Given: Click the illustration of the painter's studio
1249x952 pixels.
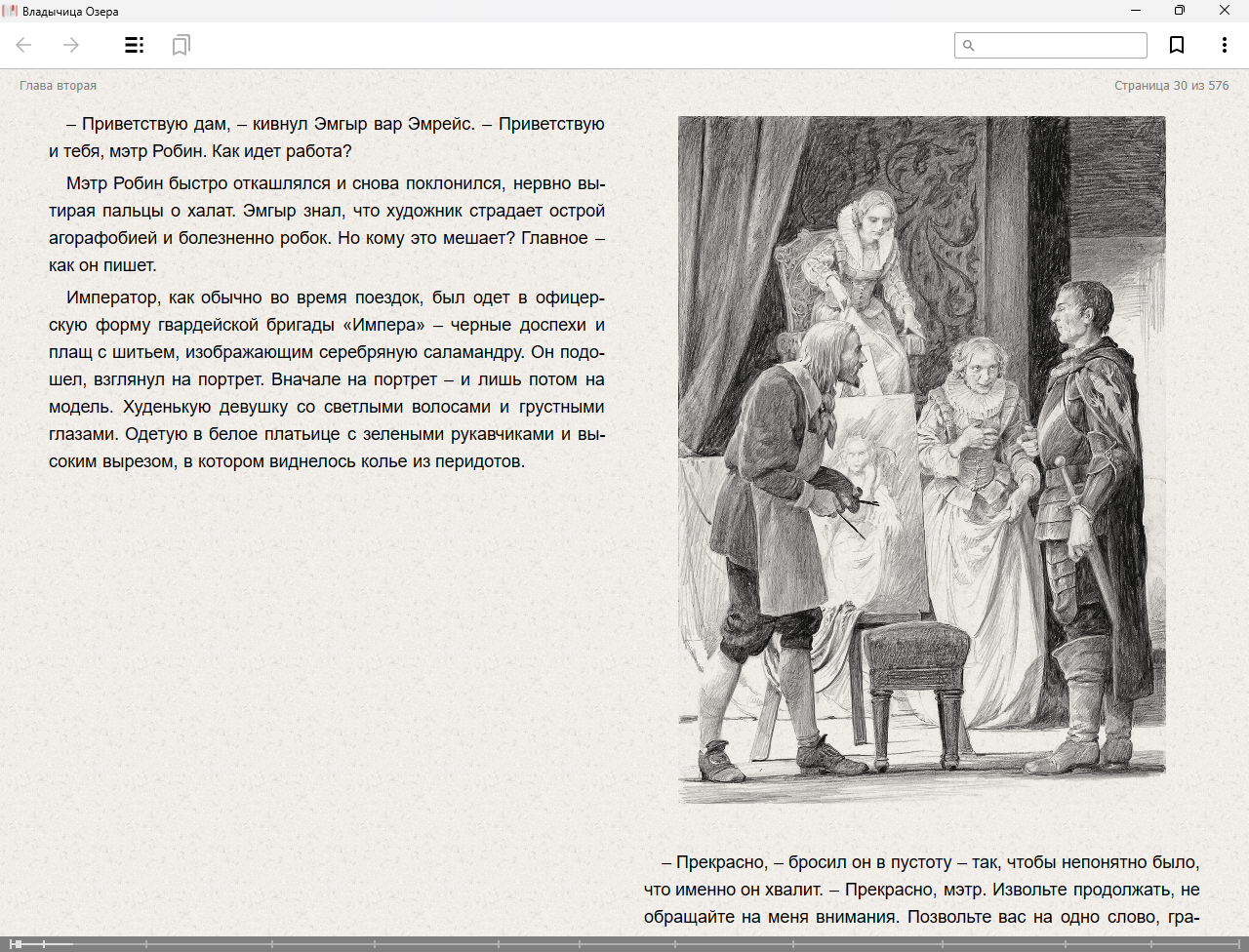Looking at the screenshot, I should pyautogui.click(x=921, y=458).
